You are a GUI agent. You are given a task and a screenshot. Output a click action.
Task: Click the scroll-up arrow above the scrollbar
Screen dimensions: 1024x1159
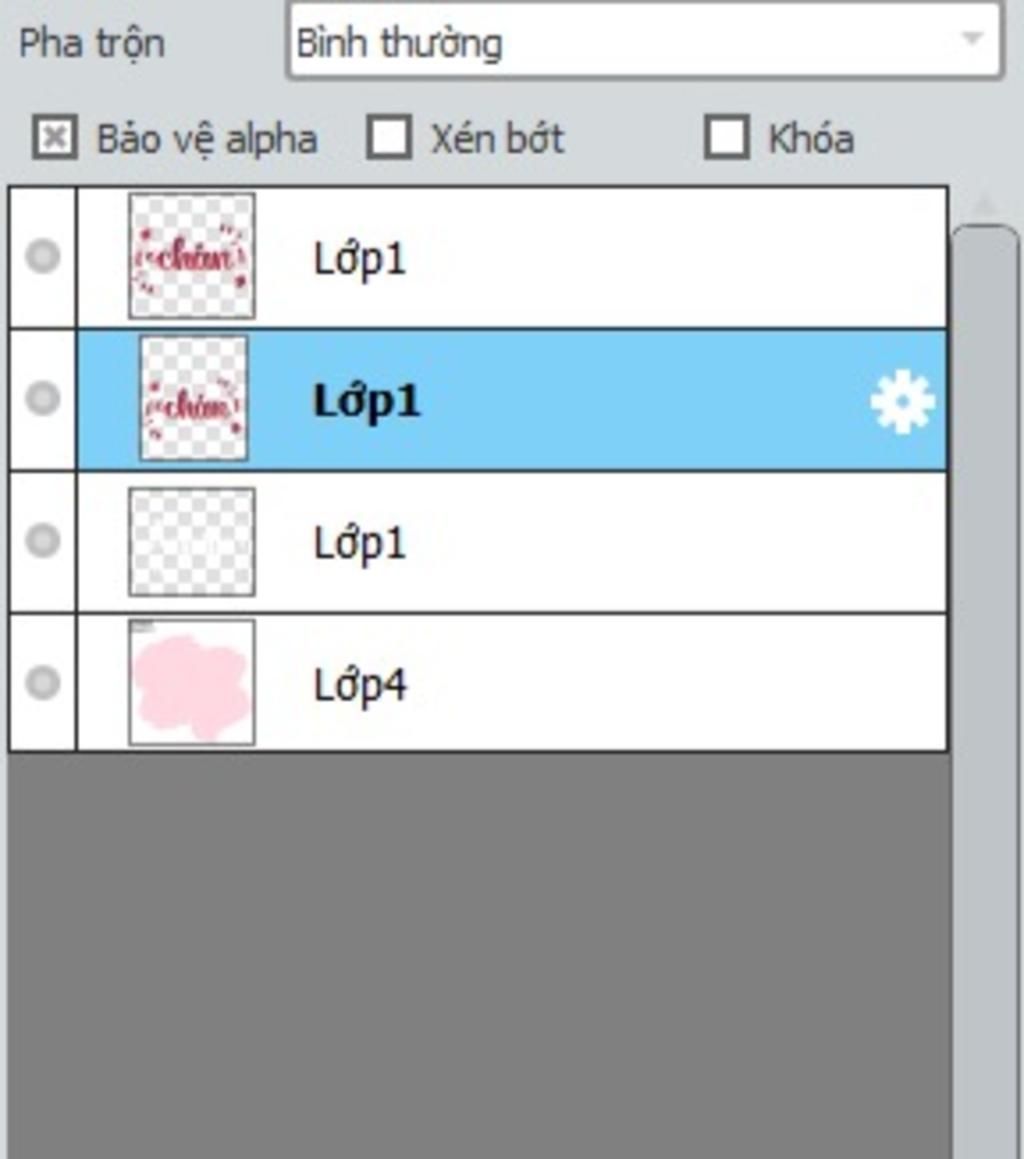tap(985, 203)
